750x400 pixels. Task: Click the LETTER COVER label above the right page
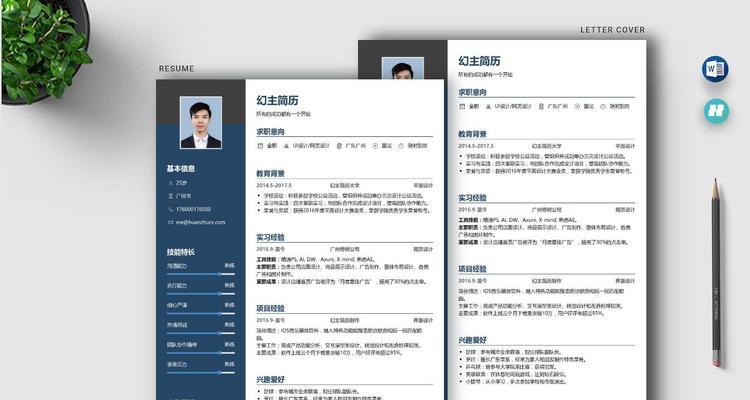(612, 30)
